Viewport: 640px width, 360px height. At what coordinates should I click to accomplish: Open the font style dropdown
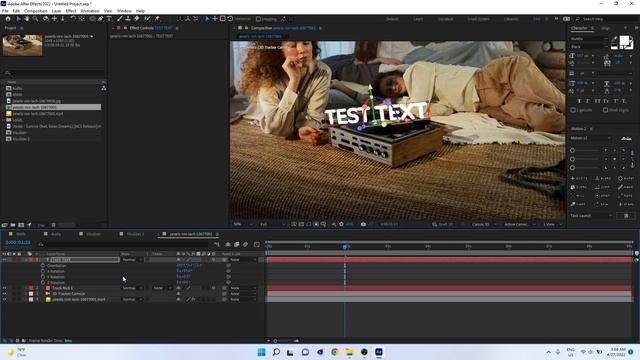589,47
